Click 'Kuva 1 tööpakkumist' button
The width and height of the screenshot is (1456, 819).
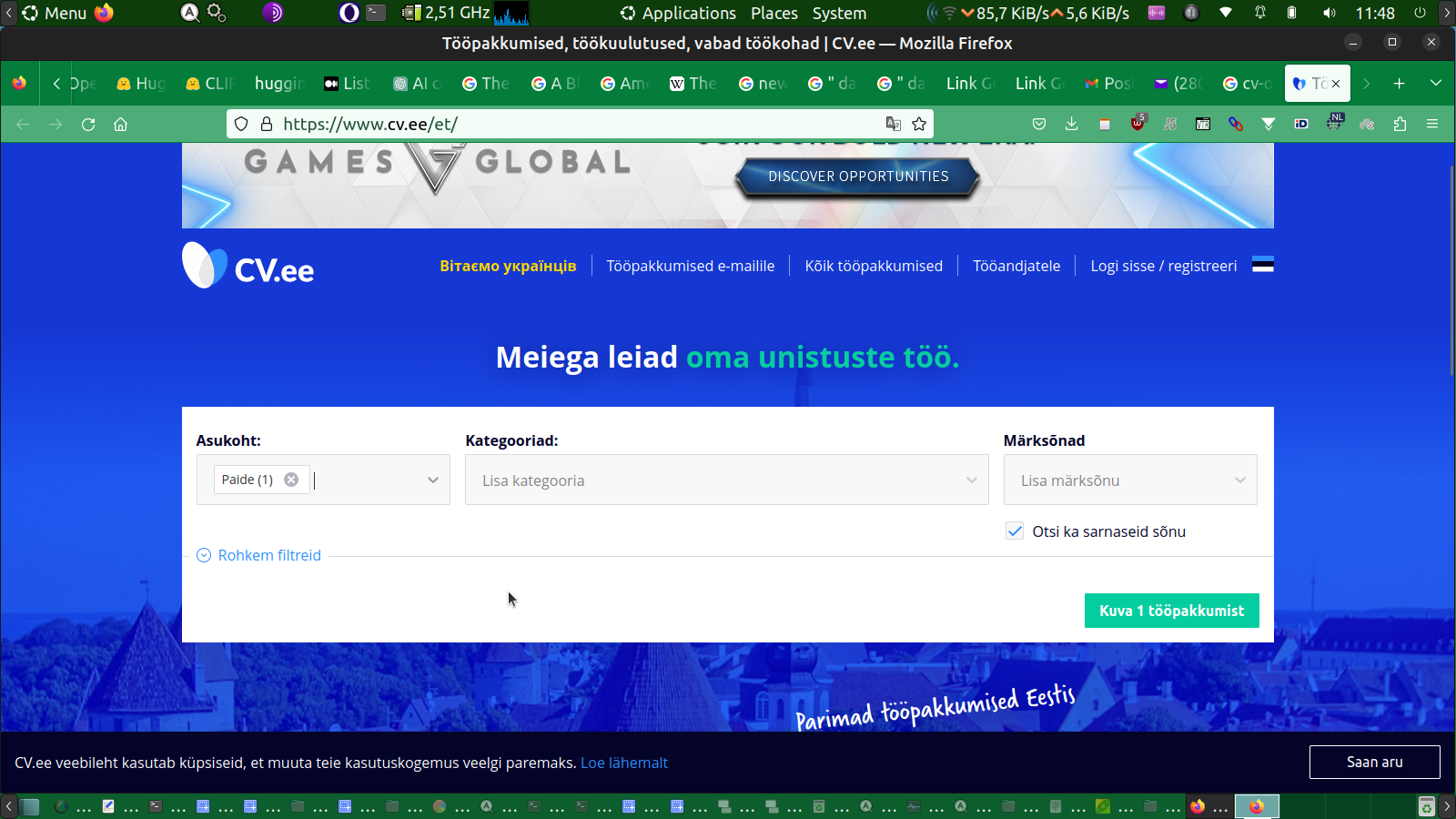coord(1172,611)
